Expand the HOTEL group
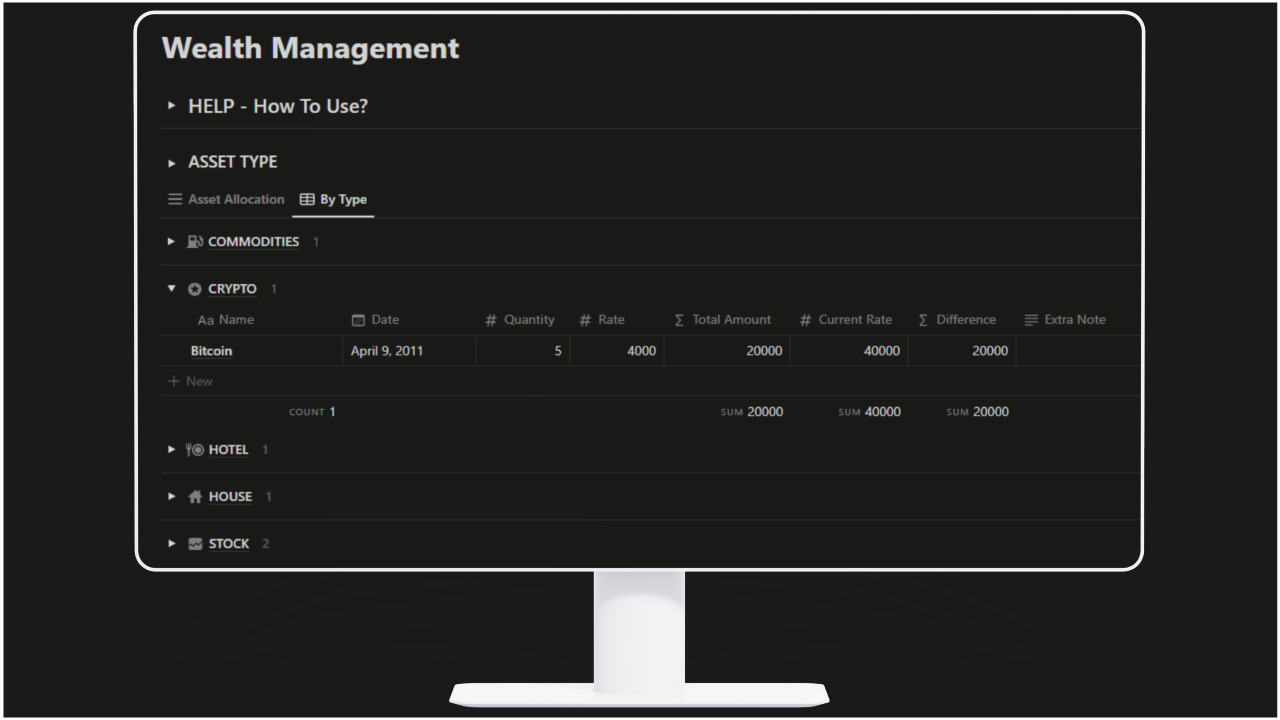Image resolution: width=1280 pixels, height=720 pixels. click(x=172, y=450)
